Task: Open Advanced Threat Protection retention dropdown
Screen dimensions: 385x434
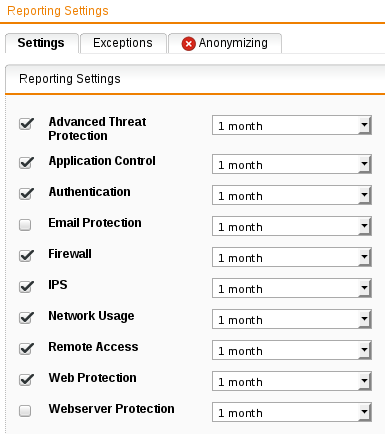Action: tap(292, 125)
